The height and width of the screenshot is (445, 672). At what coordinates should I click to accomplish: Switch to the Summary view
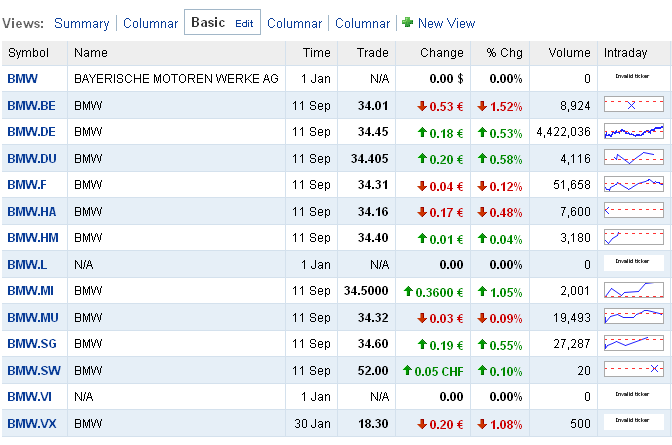pos(81,23)
